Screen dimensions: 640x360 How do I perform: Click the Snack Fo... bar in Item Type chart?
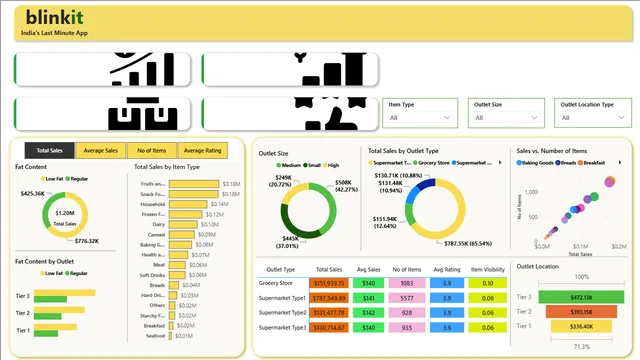193,194
